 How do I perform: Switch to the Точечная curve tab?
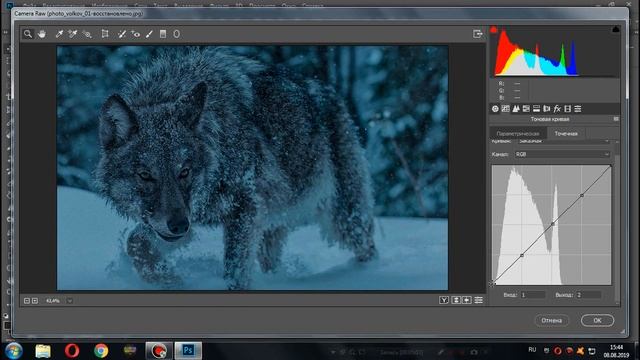point(566,133)
